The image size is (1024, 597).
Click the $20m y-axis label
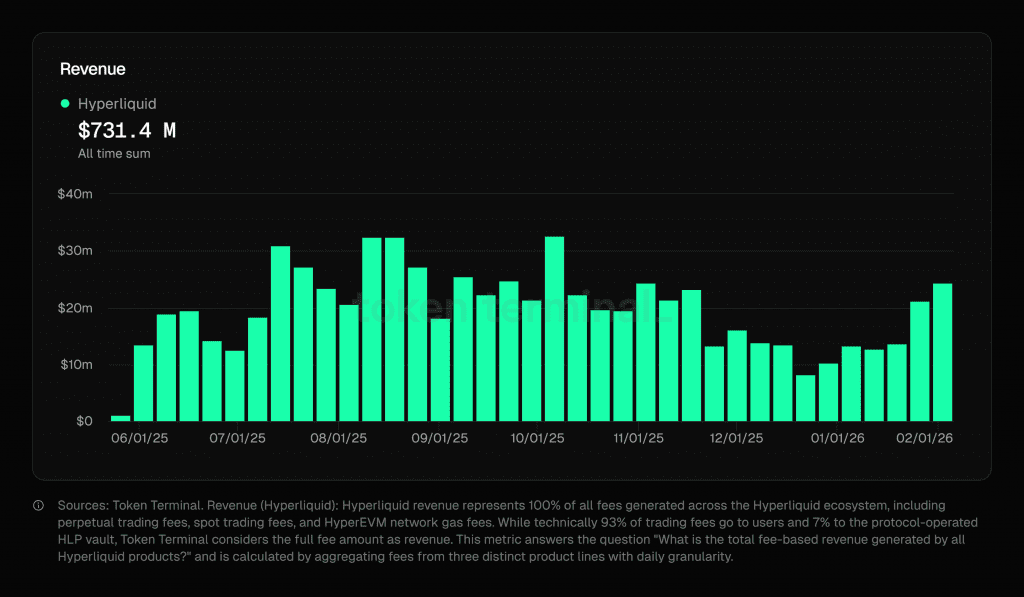(x=76, y=308)
